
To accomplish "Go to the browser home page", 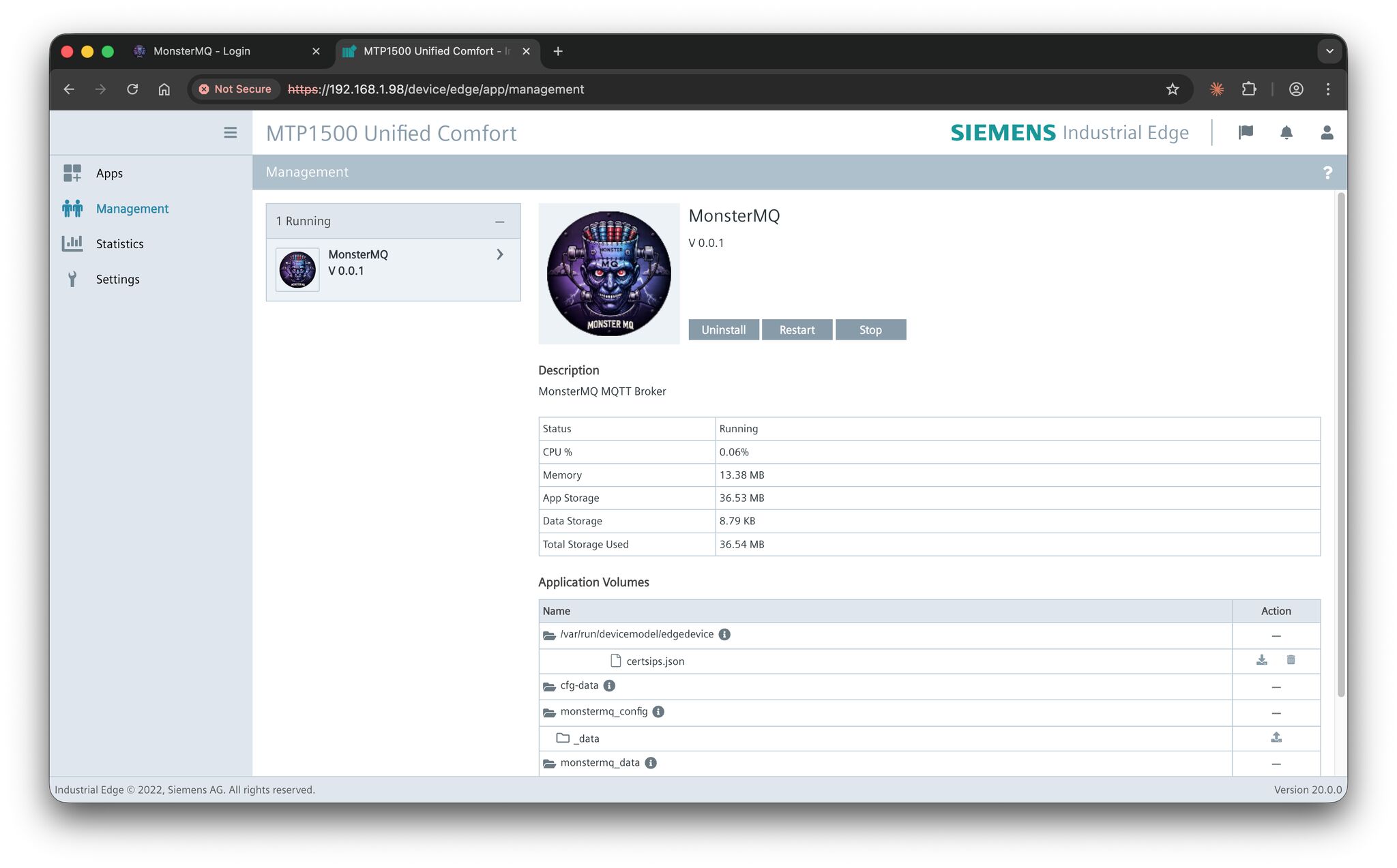I will point(164,89).
